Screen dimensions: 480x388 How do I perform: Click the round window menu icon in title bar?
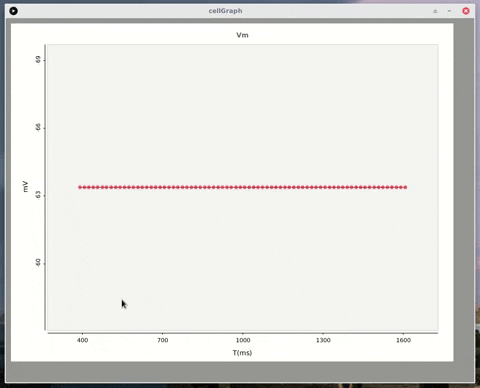point(13,11)
